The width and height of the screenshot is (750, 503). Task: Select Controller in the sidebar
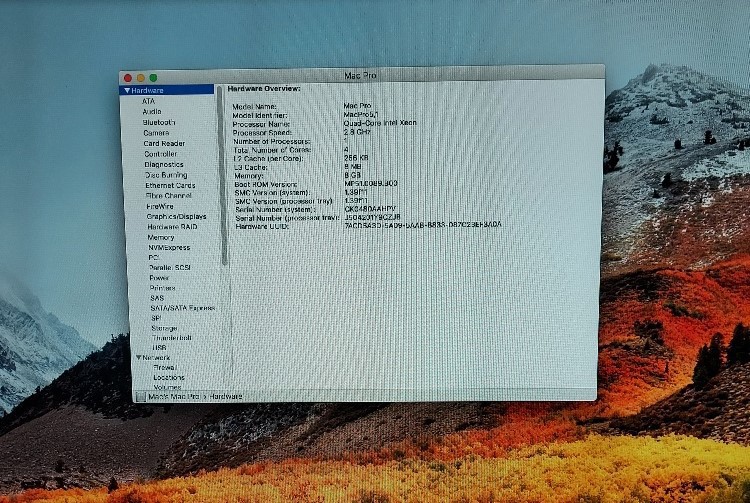click(161, 154)
